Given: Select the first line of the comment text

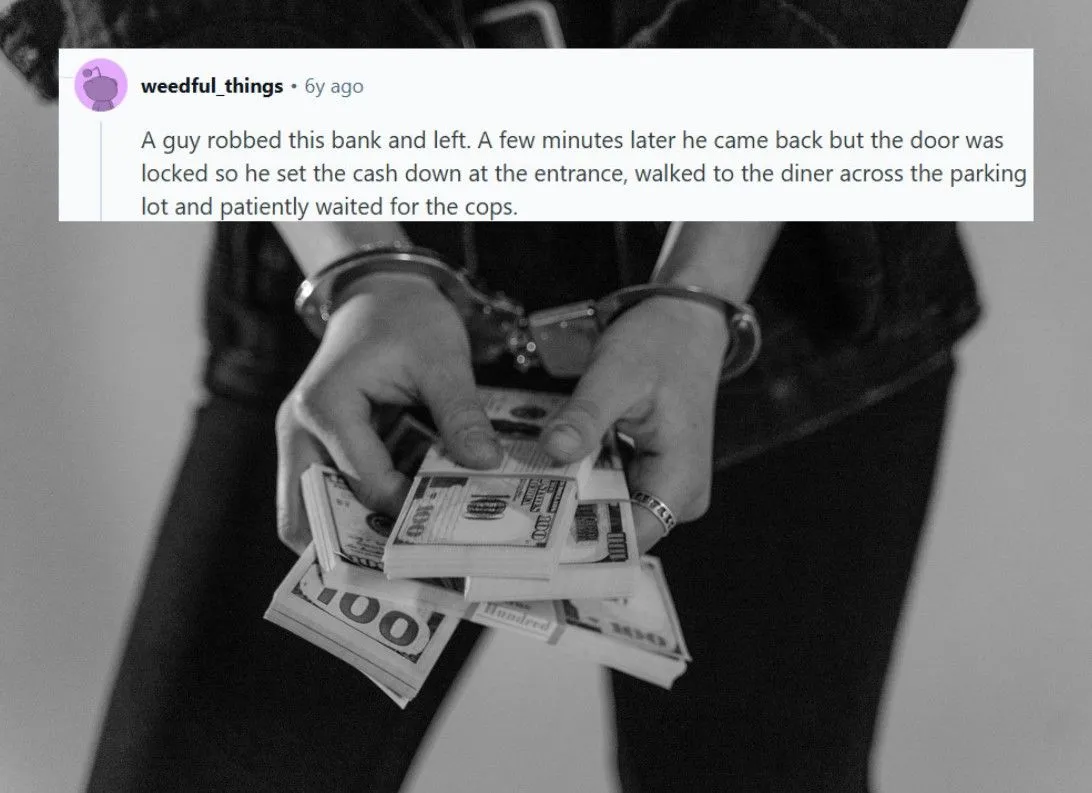Looking at the screenshot, I should [572, 141].
